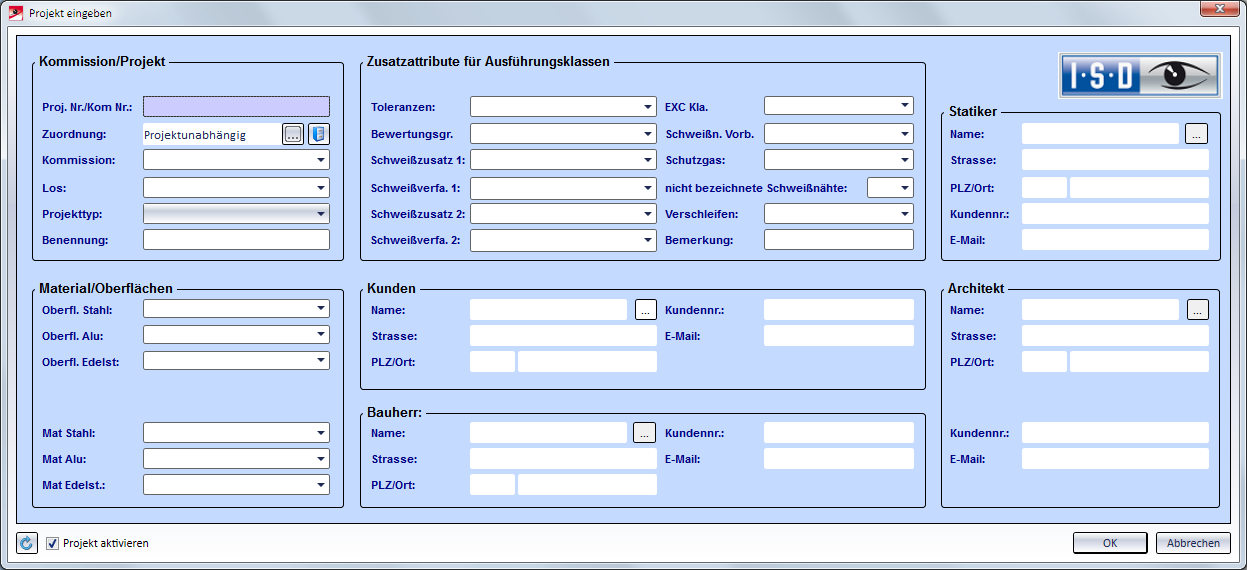Open the Oberfl. Stahl dropdown

pyautogui.click(x=321, y=309)
